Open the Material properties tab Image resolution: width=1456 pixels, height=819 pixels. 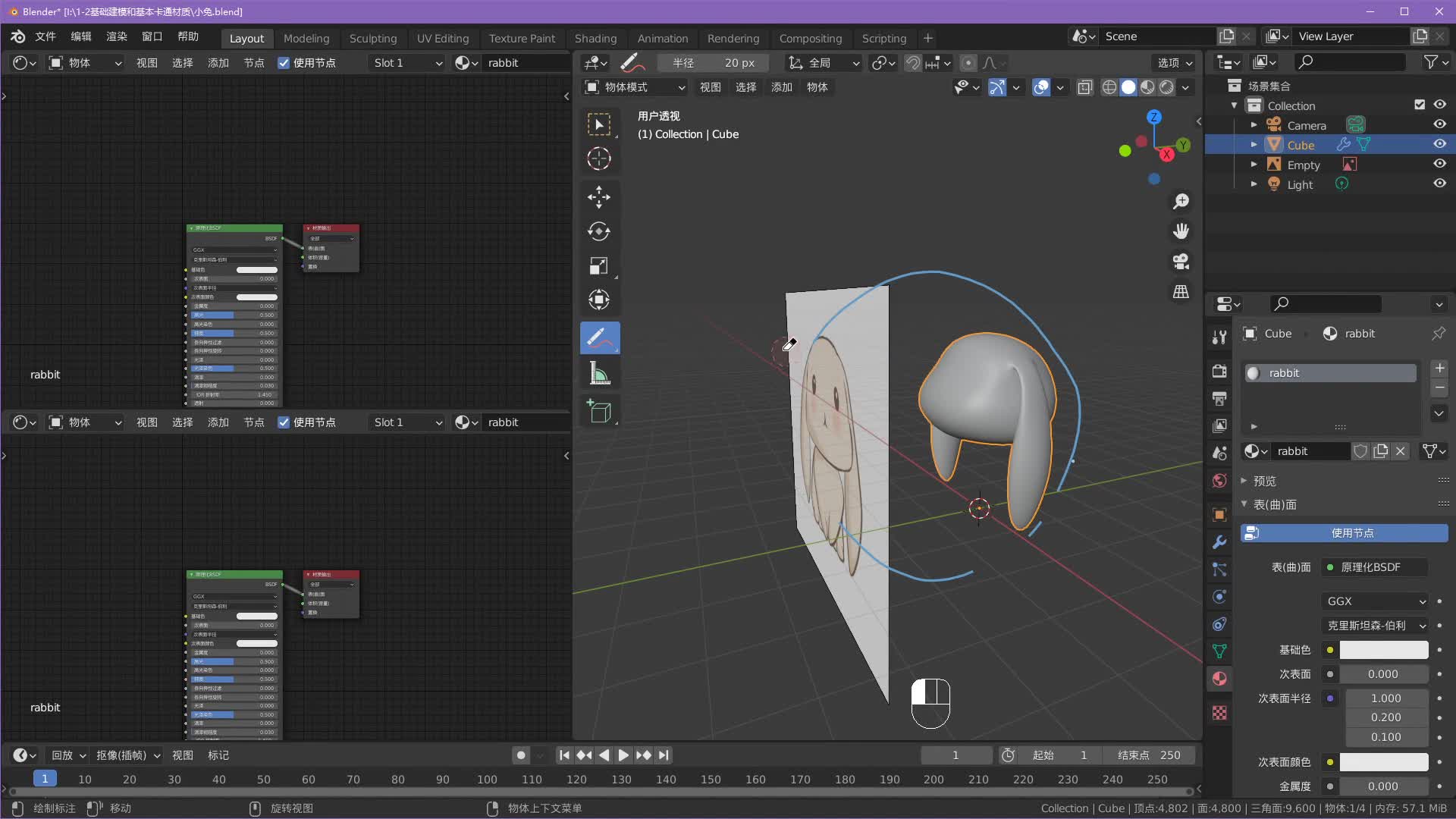tap(1219, 679)
